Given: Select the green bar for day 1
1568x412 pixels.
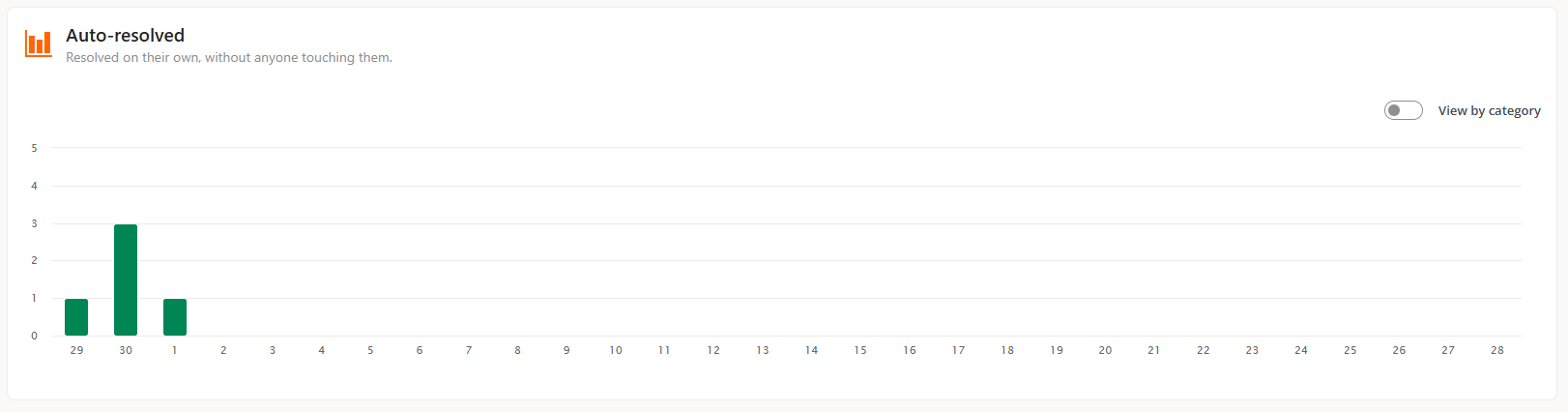Looking at the screenshot, I should 175,317.
